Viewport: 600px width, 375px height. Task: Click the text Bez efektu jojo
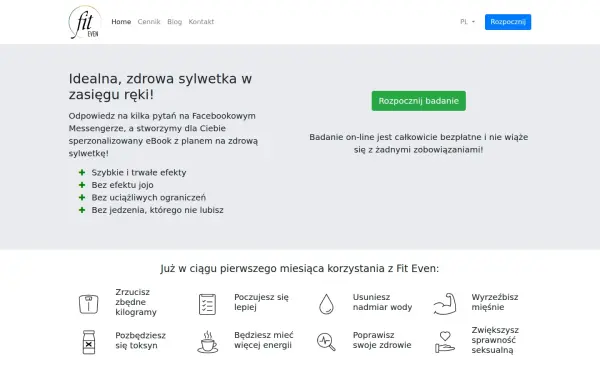coord(122,185)
